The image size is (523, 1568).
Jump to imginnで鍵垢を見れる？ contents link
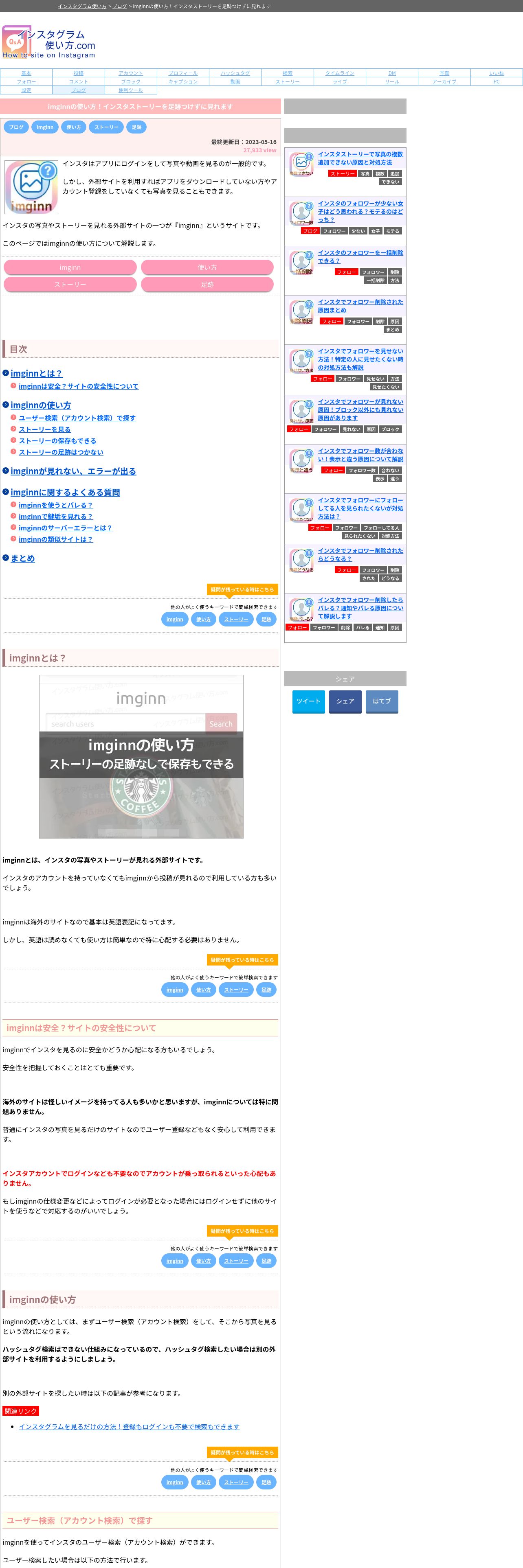56,517
